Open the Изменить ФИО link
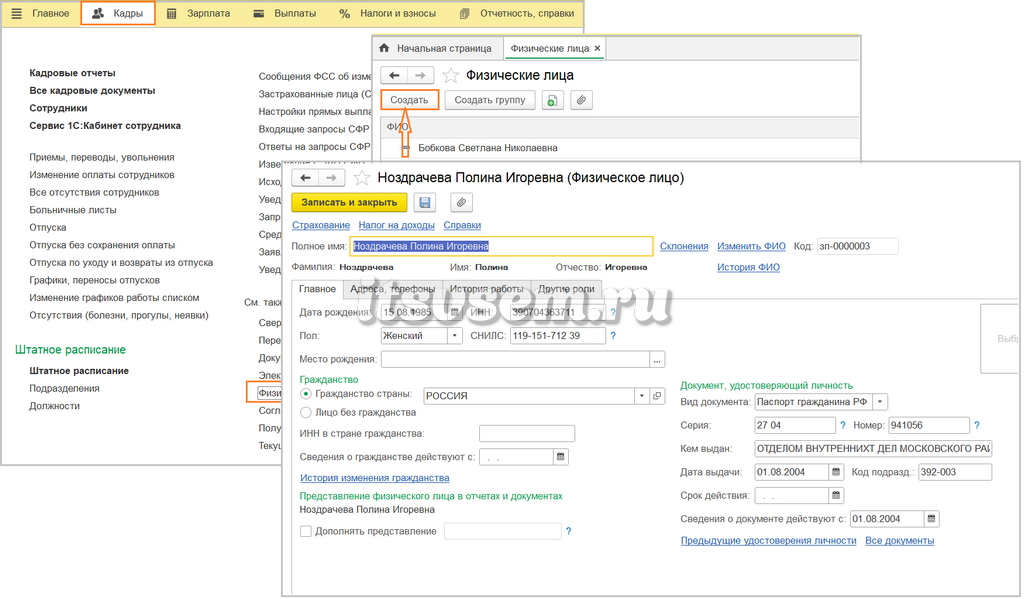This screenshot has width=1024, height=599. pyautogui.click(x=751, y=246)
